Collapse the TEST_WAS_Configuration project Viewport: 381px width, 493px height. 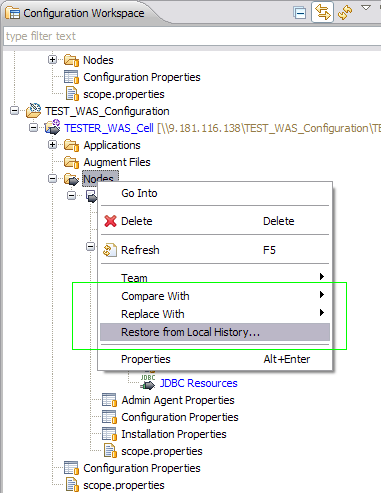[x=14, y=110]
